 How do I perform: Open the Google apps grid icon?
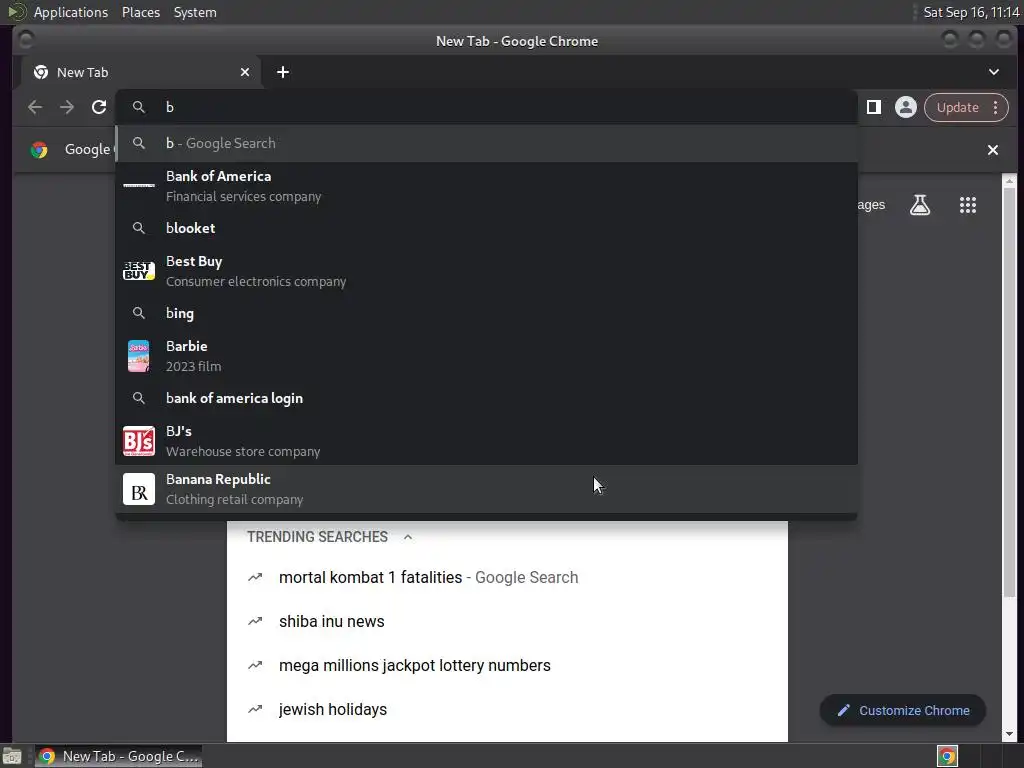click(x=968, y=205)
